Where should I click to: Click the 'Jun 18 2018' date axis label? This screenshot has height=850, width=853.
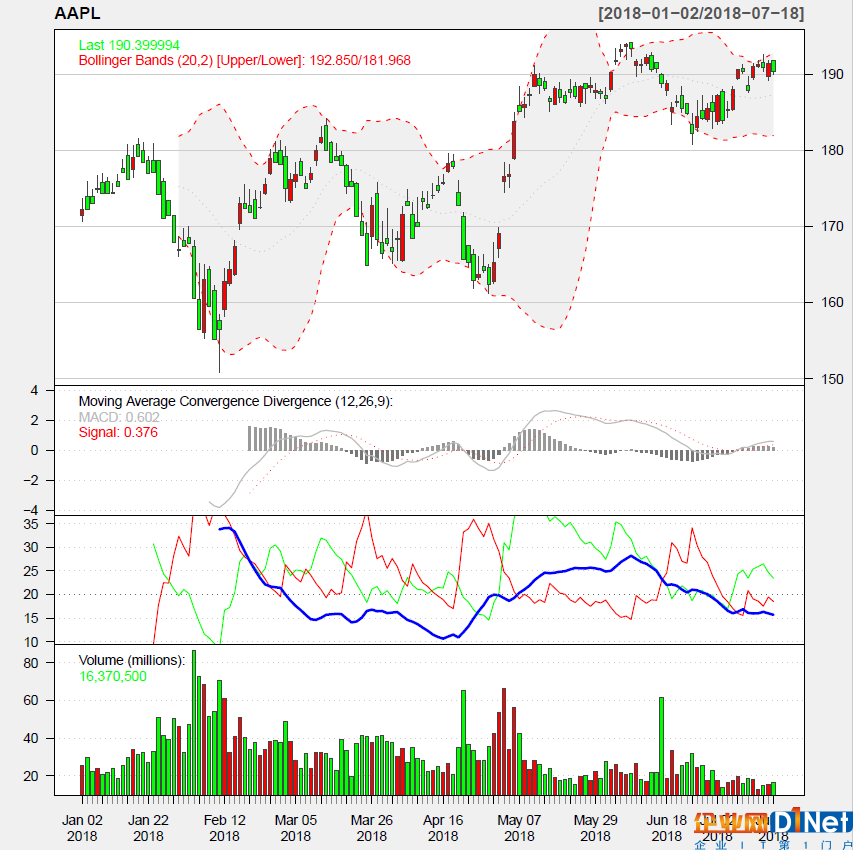pos(666,828)
